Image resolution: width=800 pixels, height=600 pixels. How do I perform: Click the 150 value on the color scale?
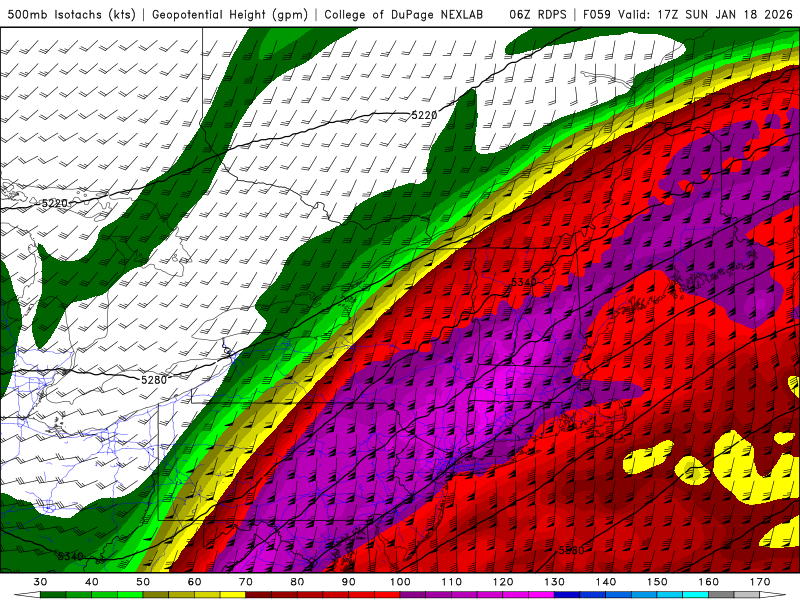click(x=658, y=582)
